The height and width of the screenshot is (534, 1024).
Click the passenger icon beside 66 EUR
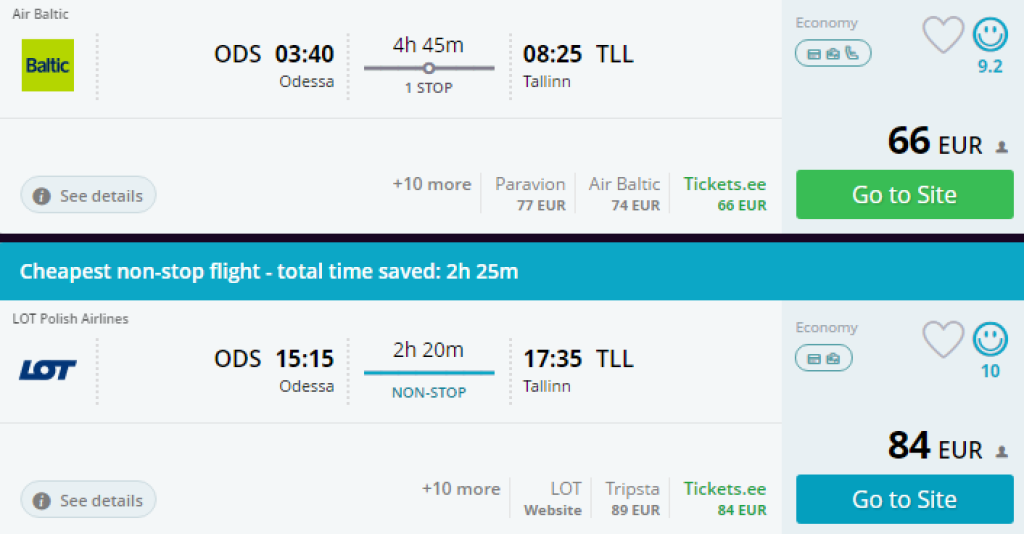tap(1002, 147)
